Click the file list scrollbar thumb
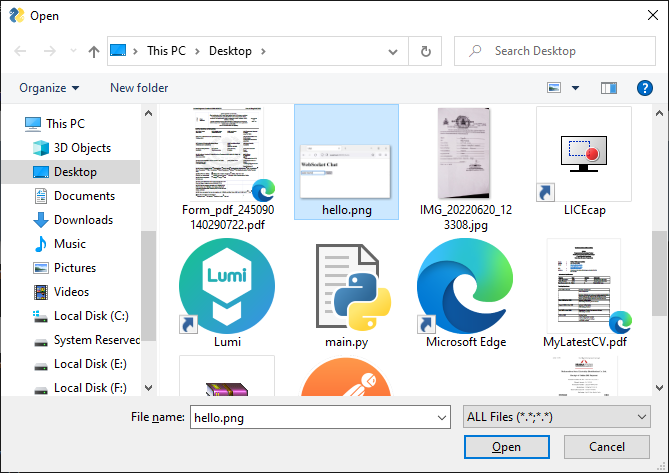The height and width of the screenshot is (473, 670). click(x=659, y=273)
